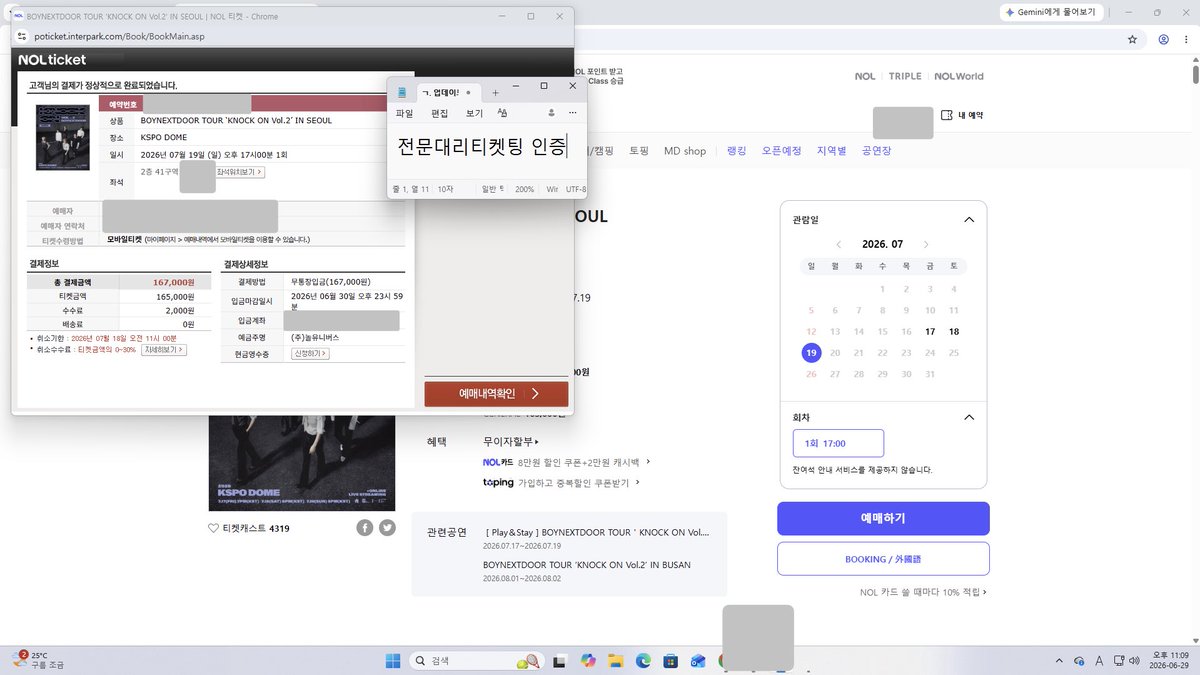
Task: Click the 예매내역확인 button
Action: click(x=496, y=394)
